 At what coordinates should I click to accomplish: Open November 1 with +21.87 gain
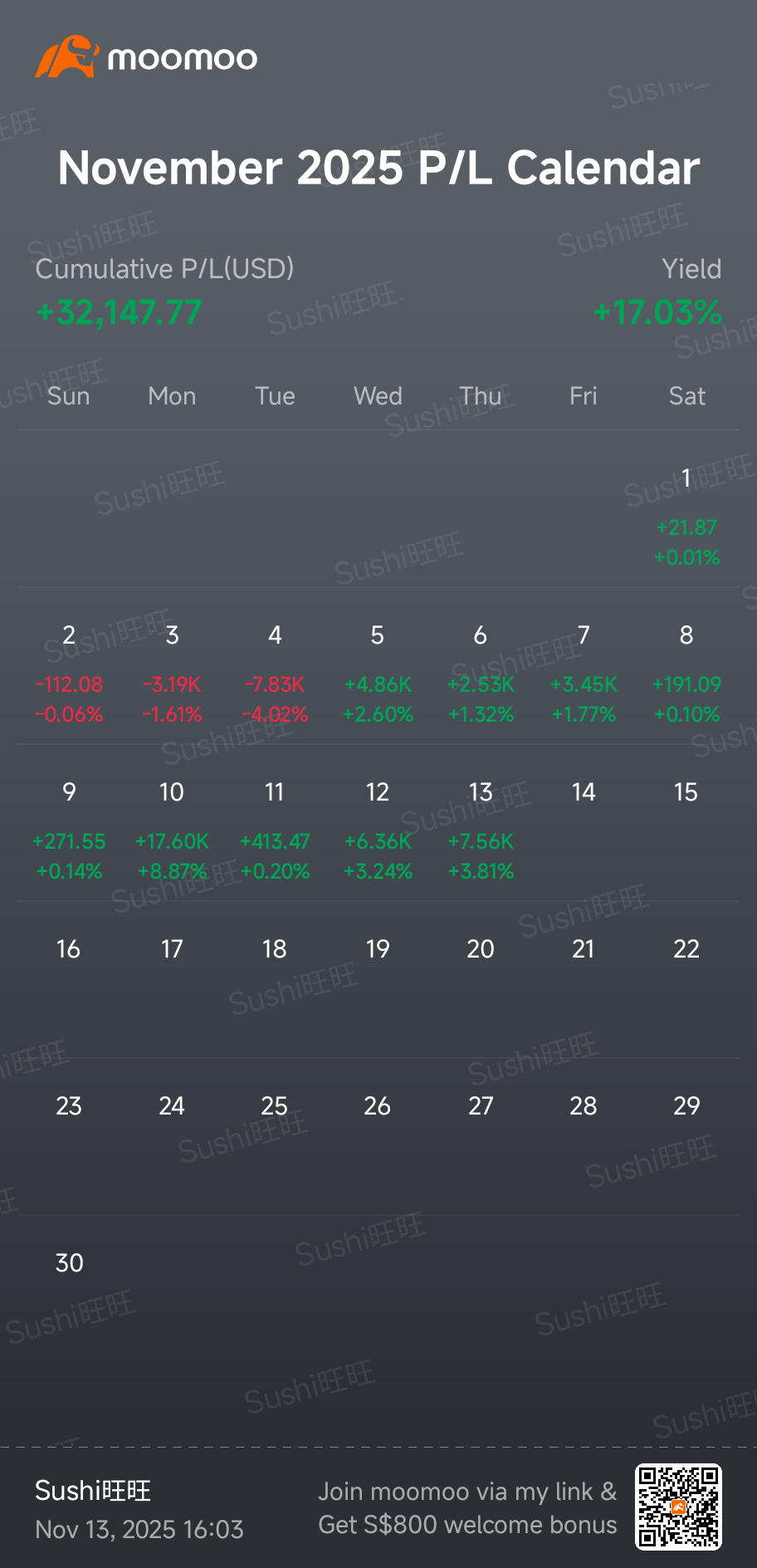coord(686,517)
